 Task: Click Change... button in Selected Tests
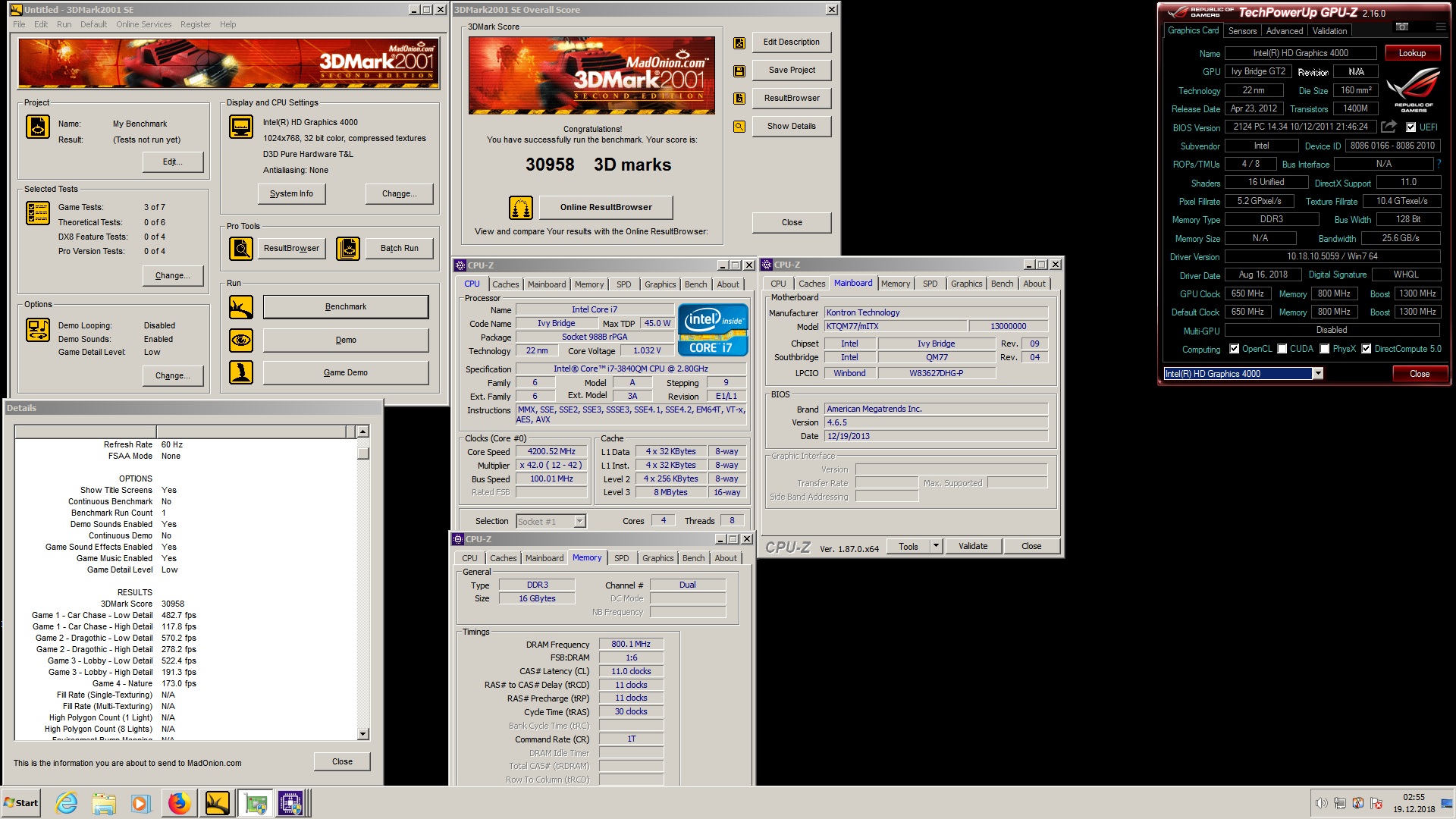pyautogui.click(x=173, y=275)
